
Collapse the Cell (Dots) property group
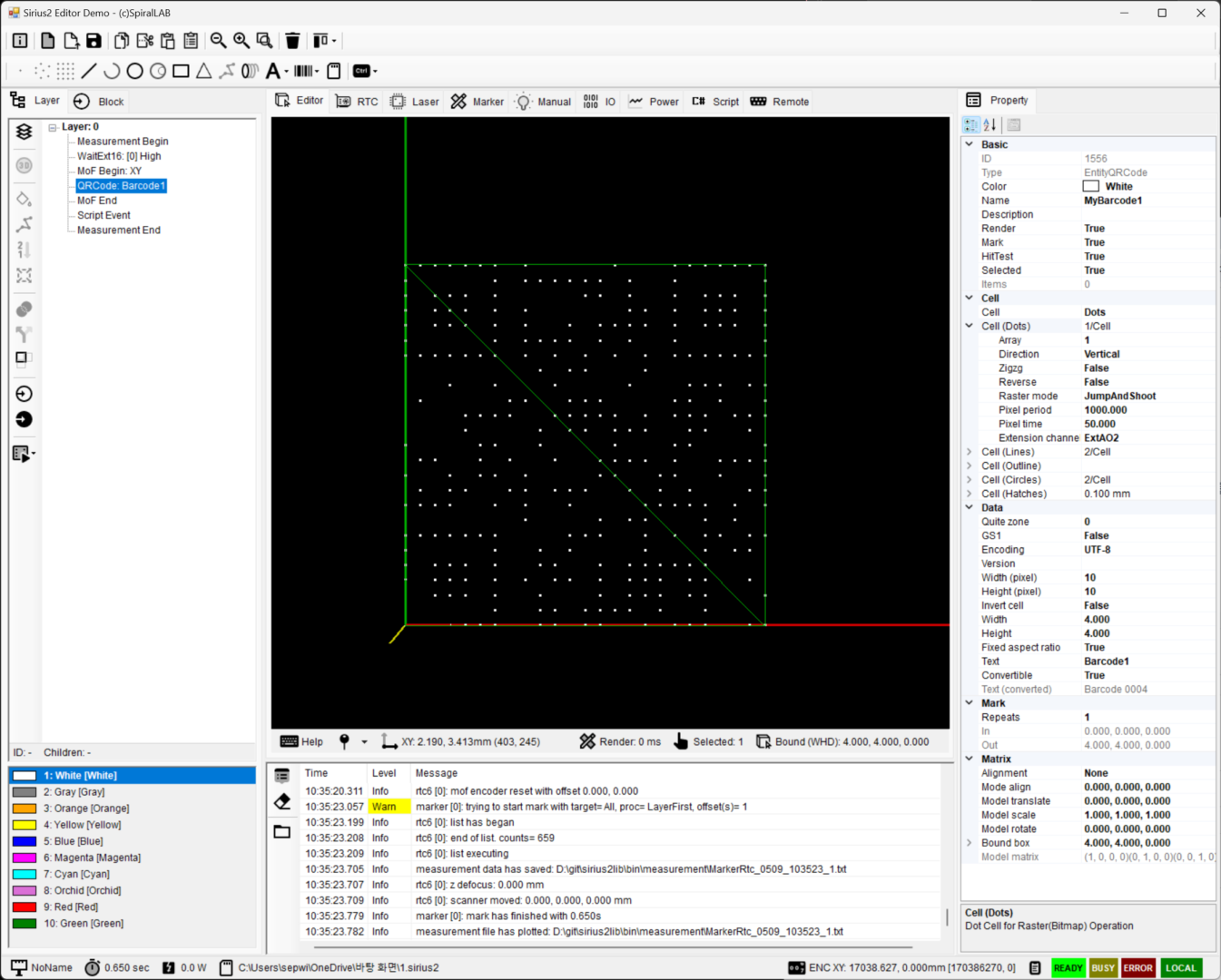point(969,326)
